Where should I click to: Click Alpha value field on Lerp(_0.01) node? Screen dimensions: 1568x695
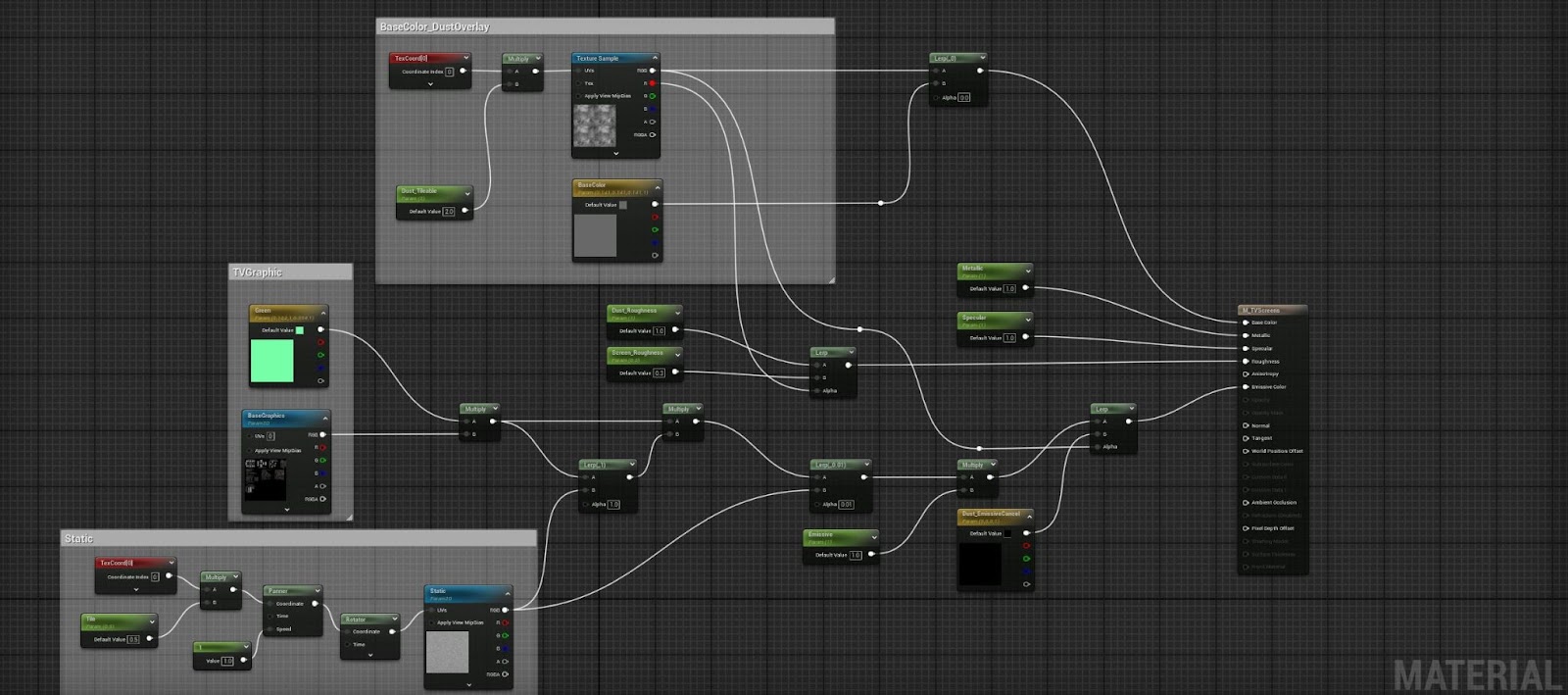coord(846,504)
